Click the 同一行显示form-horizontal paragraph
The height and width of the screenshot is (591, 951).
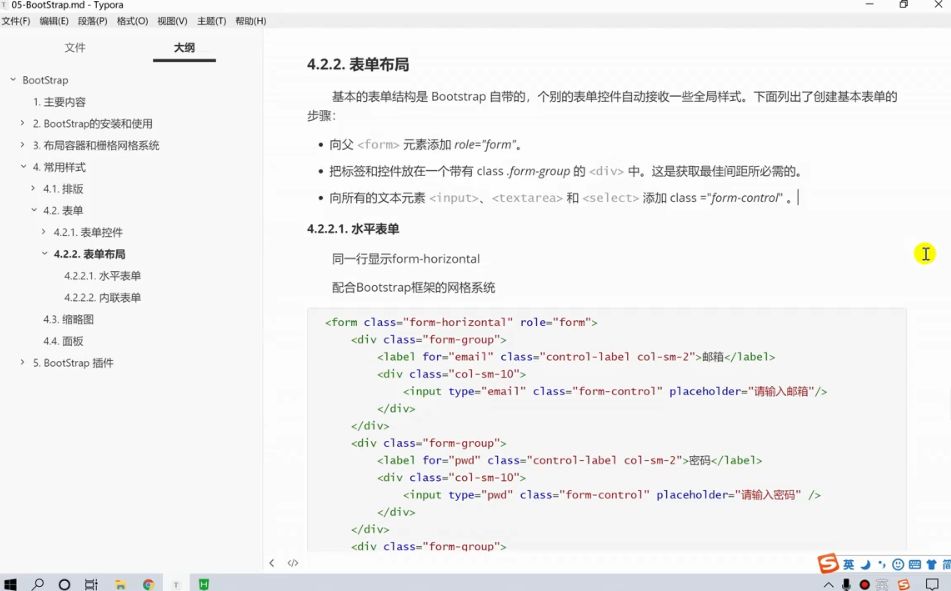406,259
